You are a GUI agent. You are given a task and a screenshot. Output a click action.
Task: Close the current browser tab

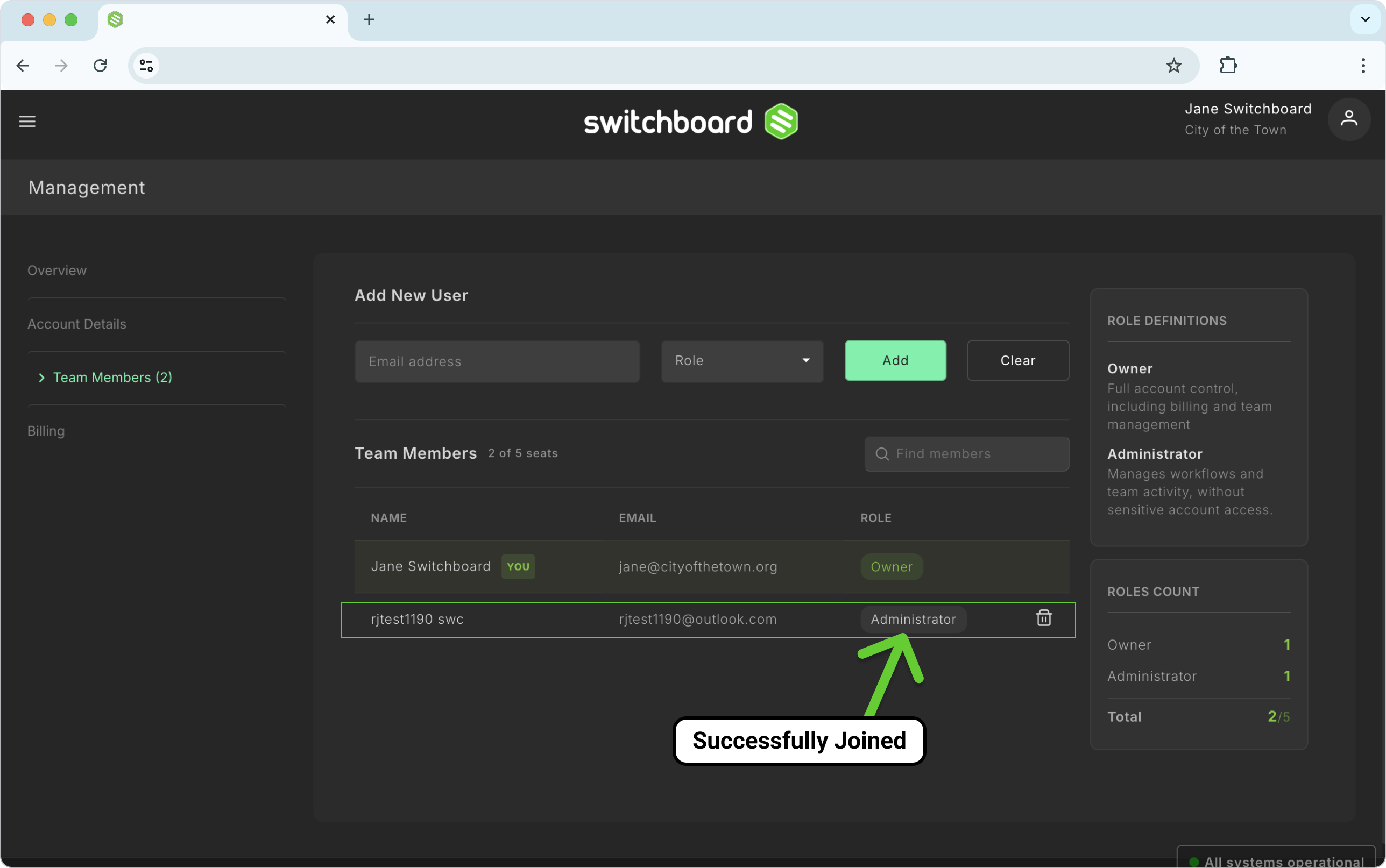(330, 19)
